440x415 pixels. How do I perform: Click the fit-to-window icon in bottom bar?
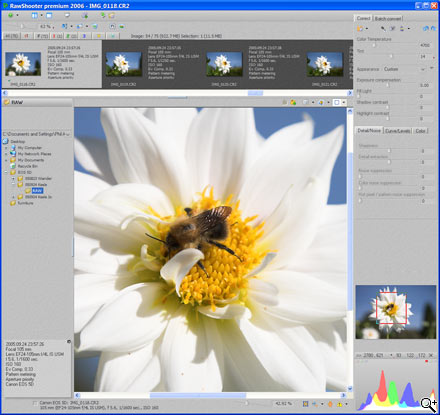pyautogui.click(x=305, y=404)
